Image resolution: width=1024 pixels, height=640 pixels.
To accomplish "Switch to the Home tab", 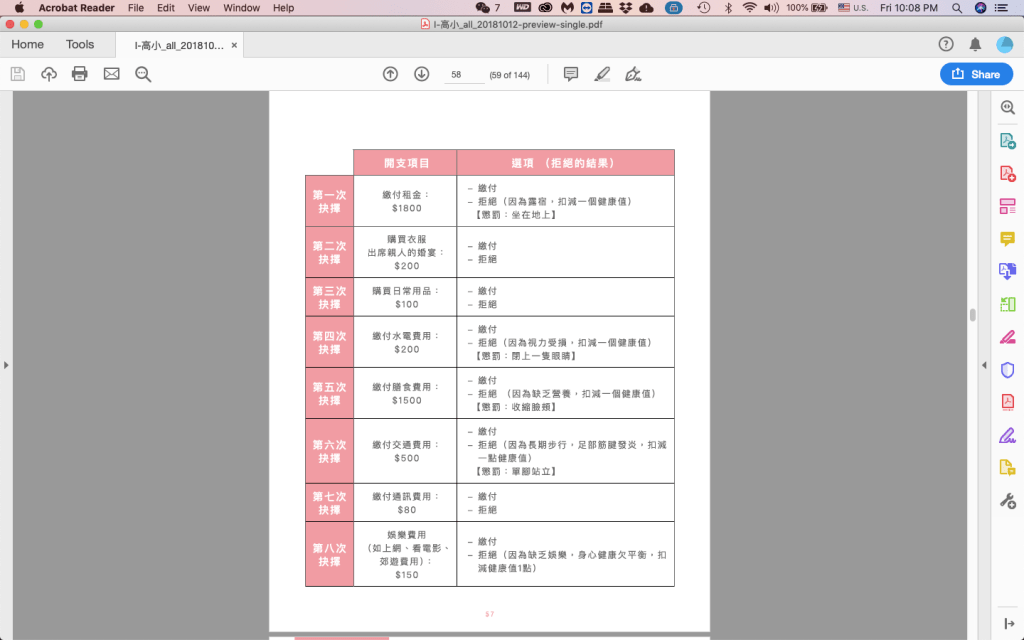I will [27, 45].
